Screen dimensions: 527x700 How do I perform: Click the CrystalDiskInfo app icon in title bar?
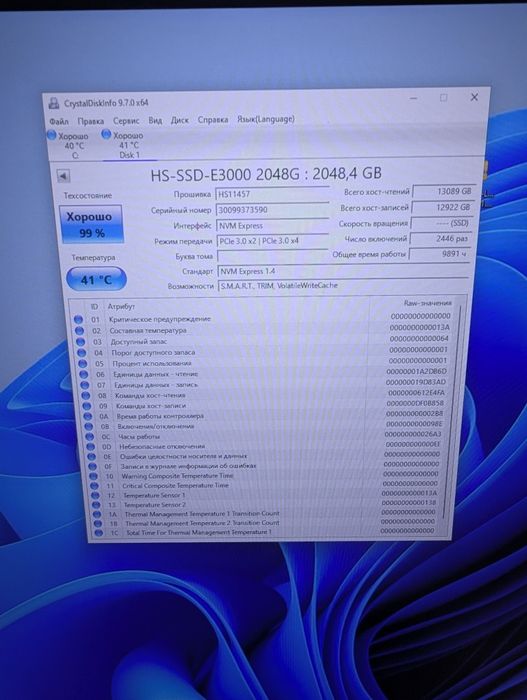click(54, 104)
